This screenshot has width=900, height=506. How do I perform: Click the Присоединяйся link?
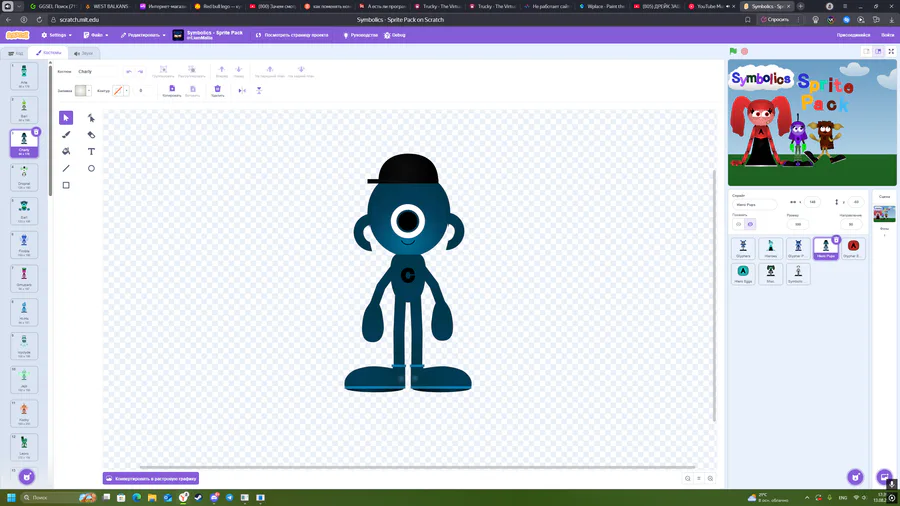point(853,35)
